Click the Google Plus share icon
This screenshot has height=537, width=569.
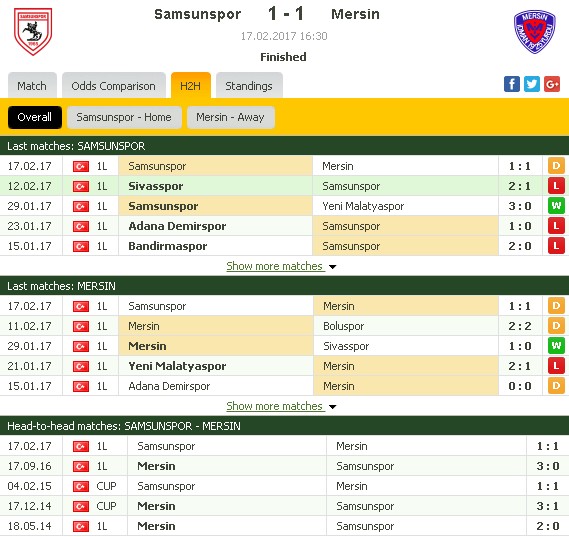(x=552, y=84)
